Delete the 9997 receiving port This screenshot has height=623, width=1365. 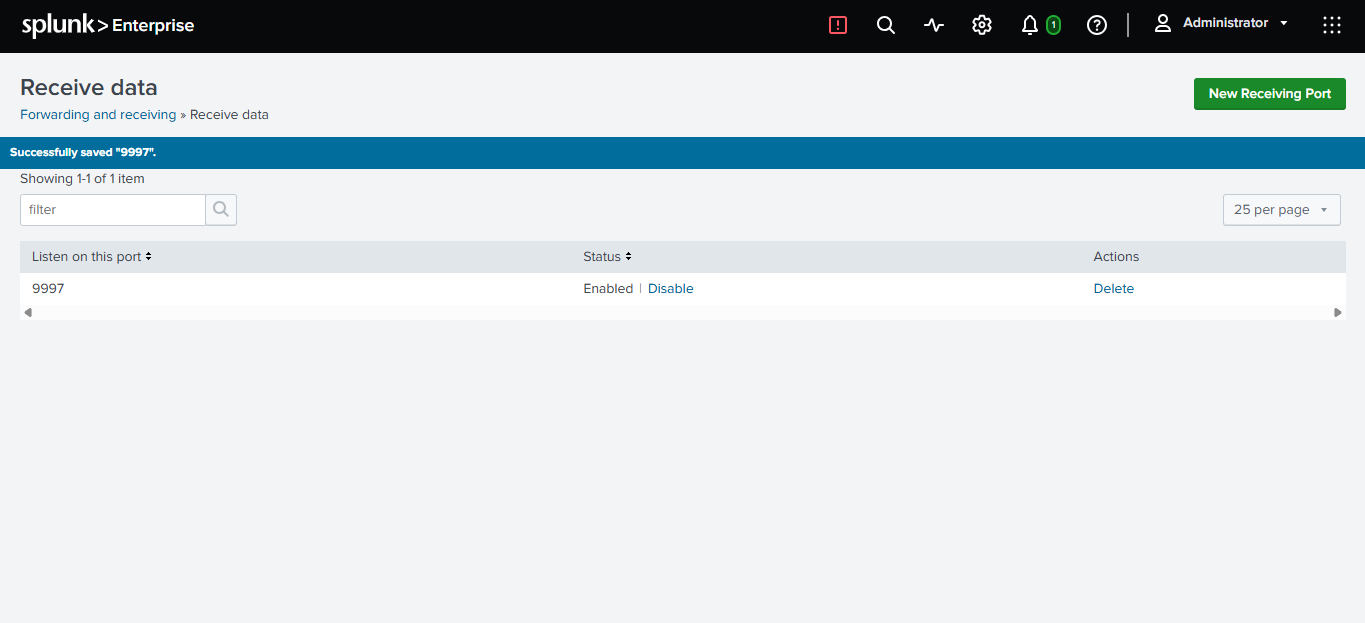(1113, 289)
